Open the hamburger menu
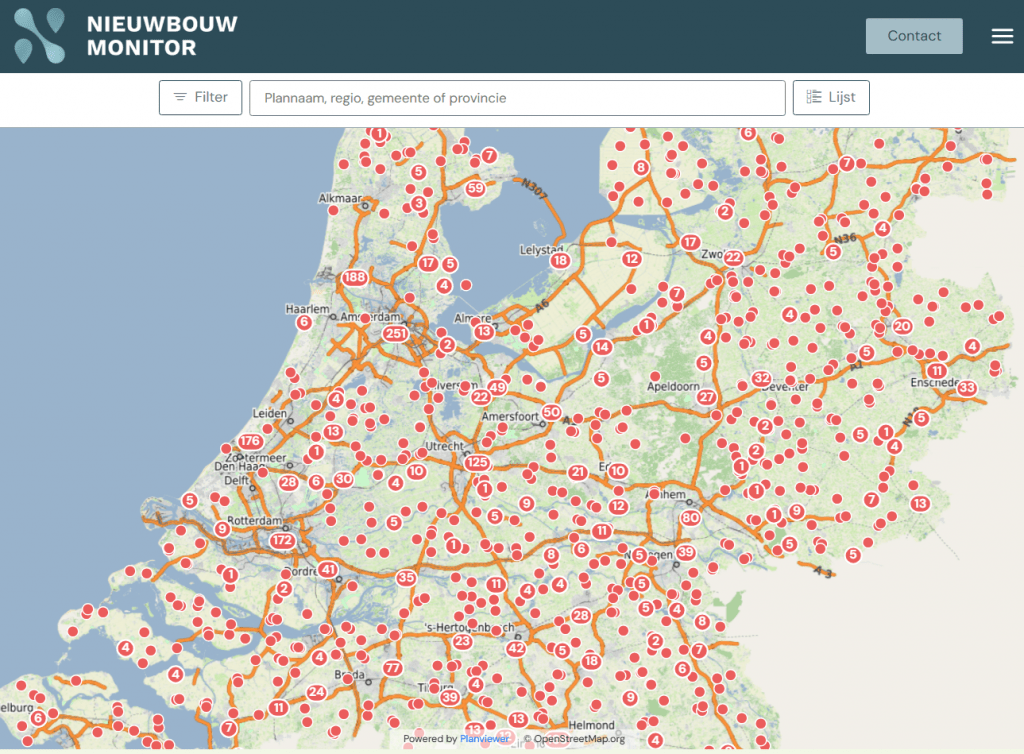 point(1002,36)
